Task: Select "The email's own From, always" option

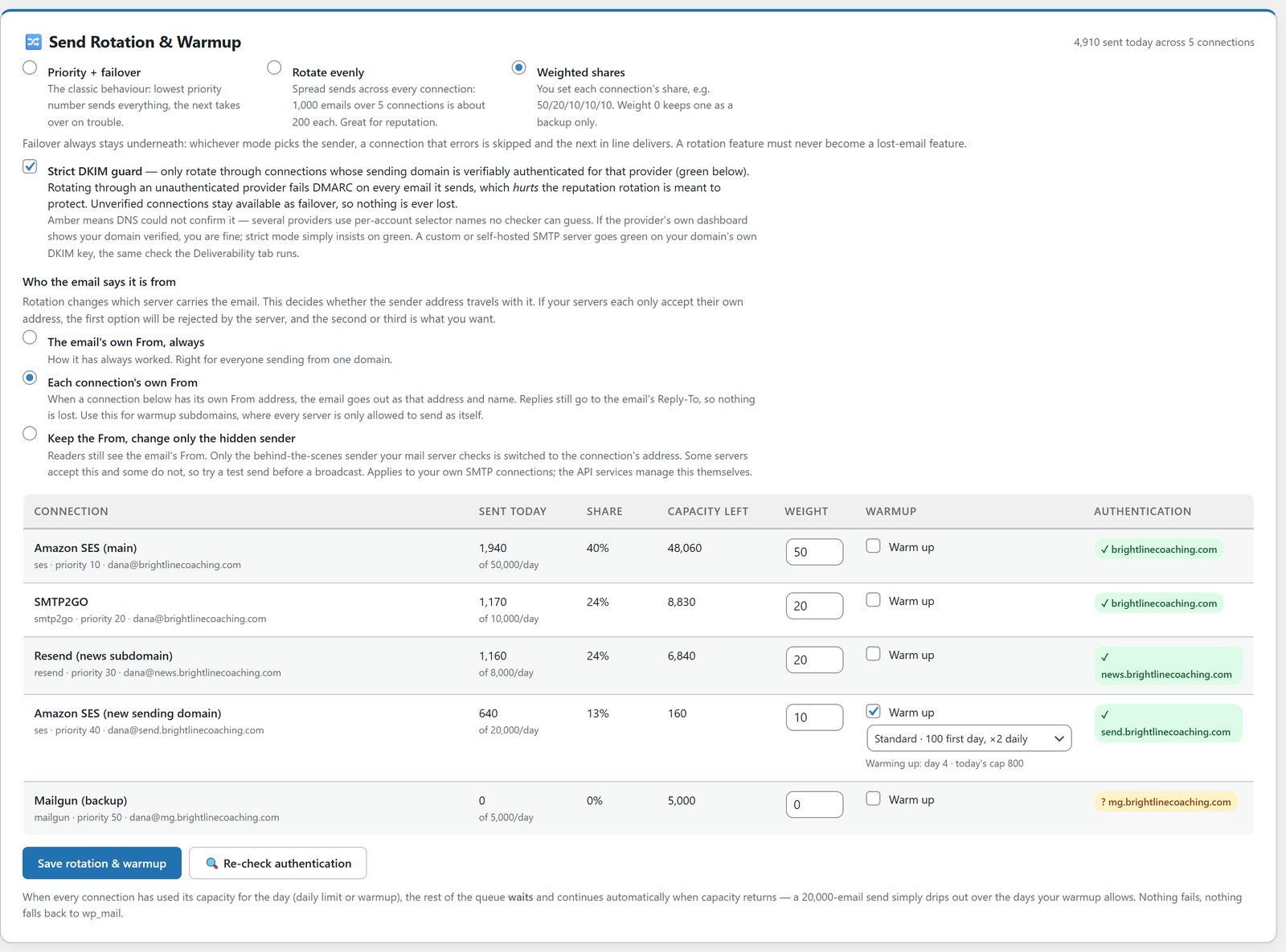Action: point(30,337)
